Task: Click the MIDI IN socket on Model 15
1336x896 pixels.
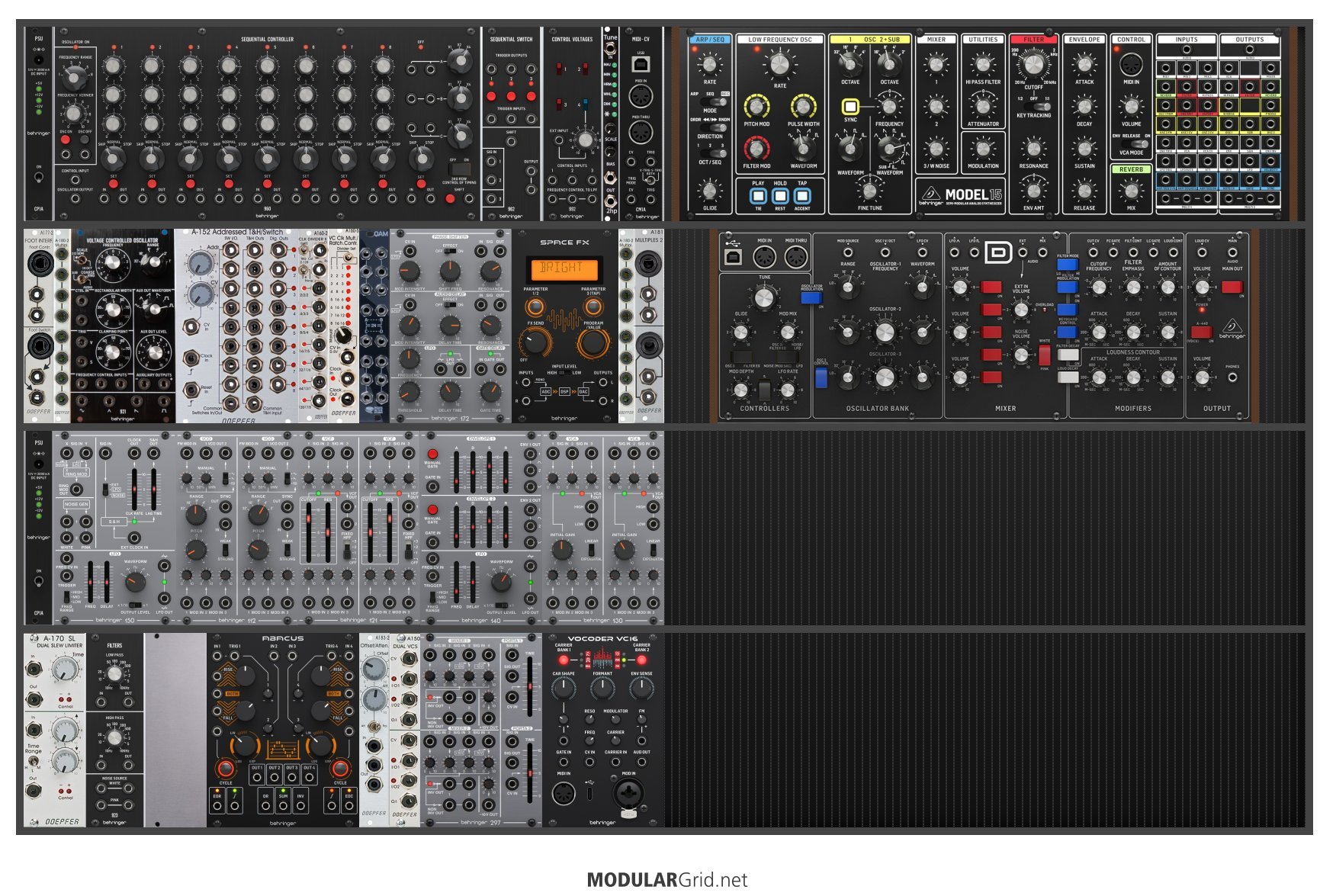Action: tap(1131, 65)
